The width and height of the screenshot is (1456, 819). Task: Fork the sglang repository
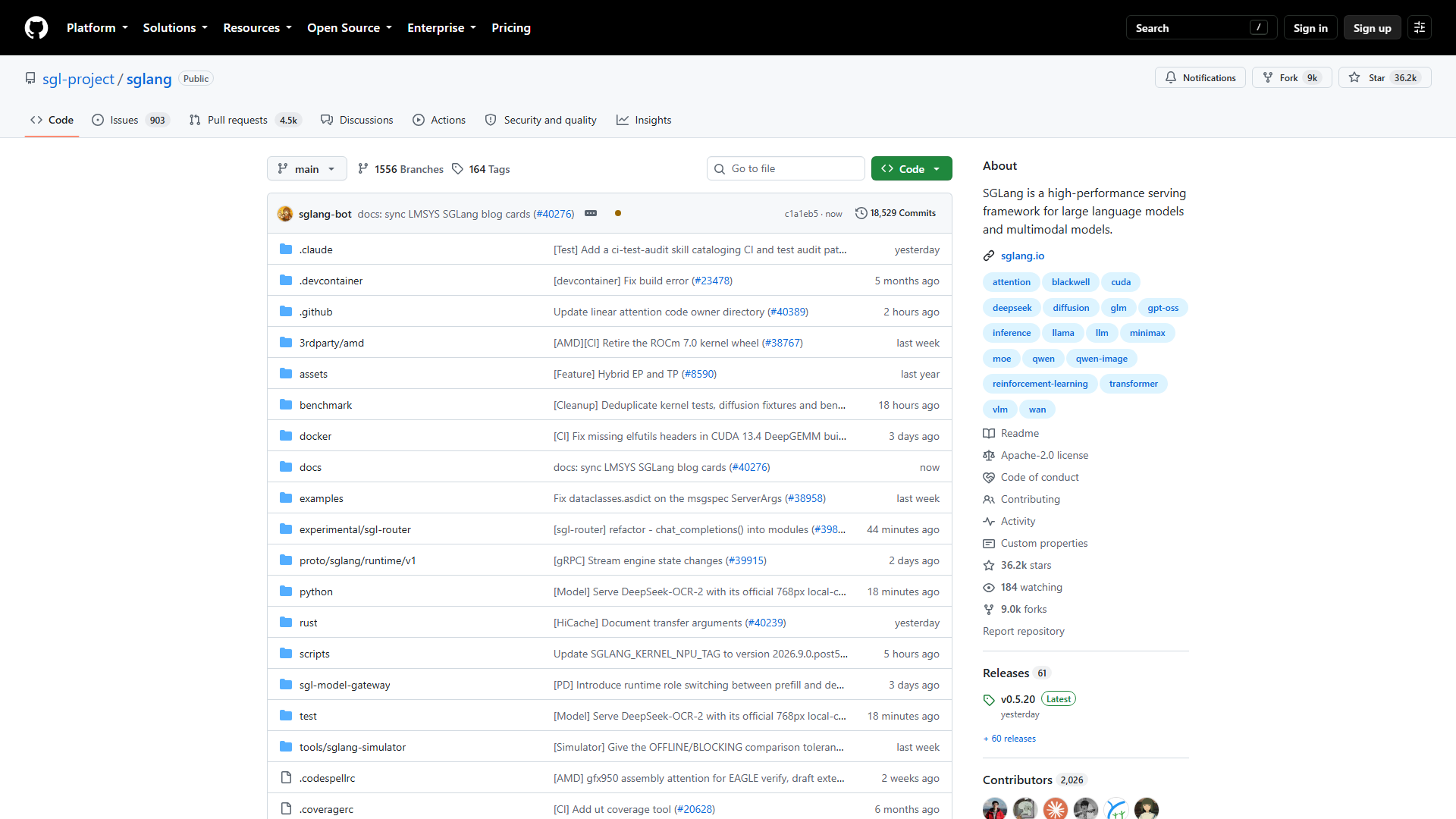[x=1291, y=78]
